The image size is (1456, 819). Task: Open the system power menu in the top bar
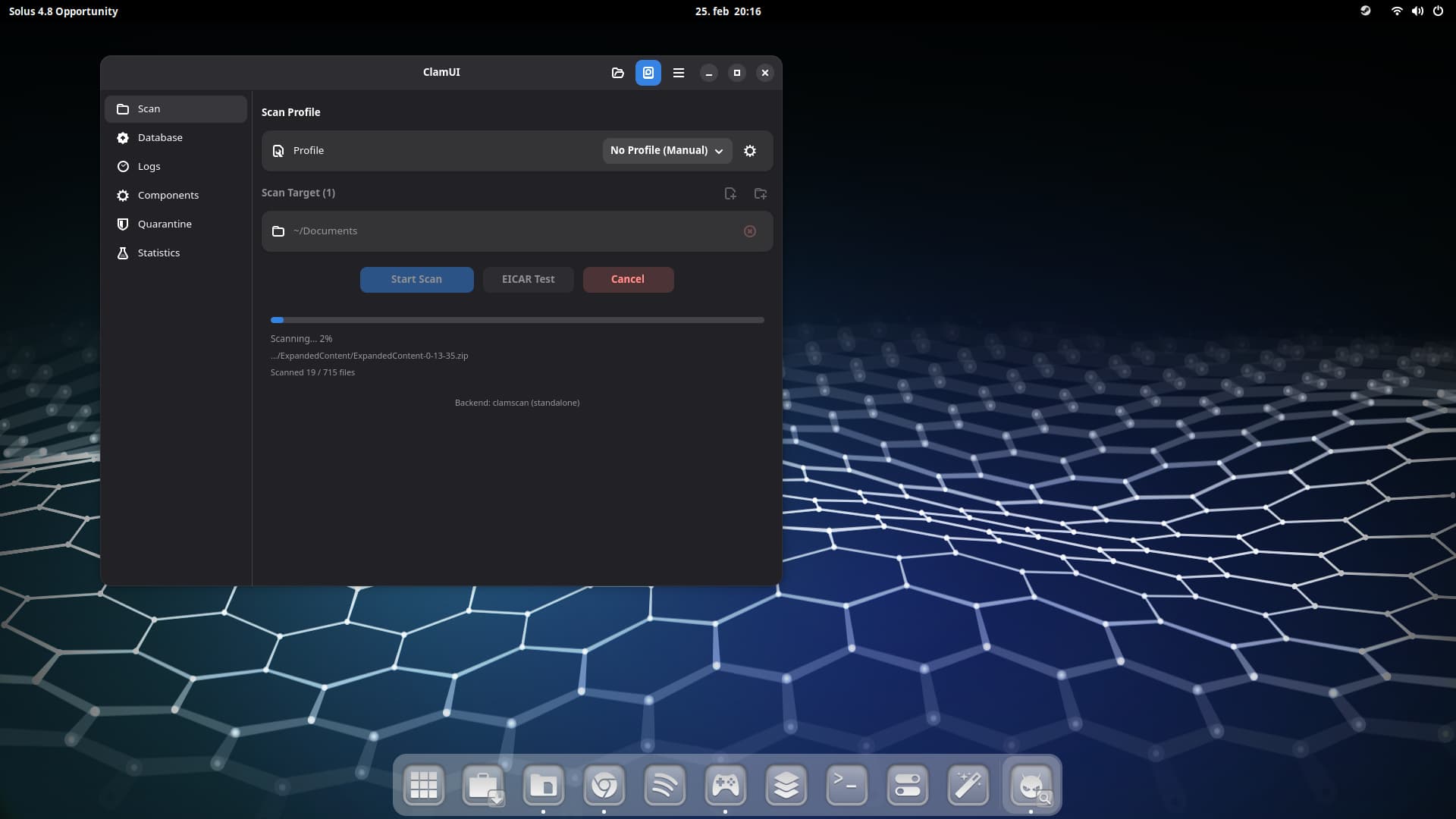pos(1438,11)
